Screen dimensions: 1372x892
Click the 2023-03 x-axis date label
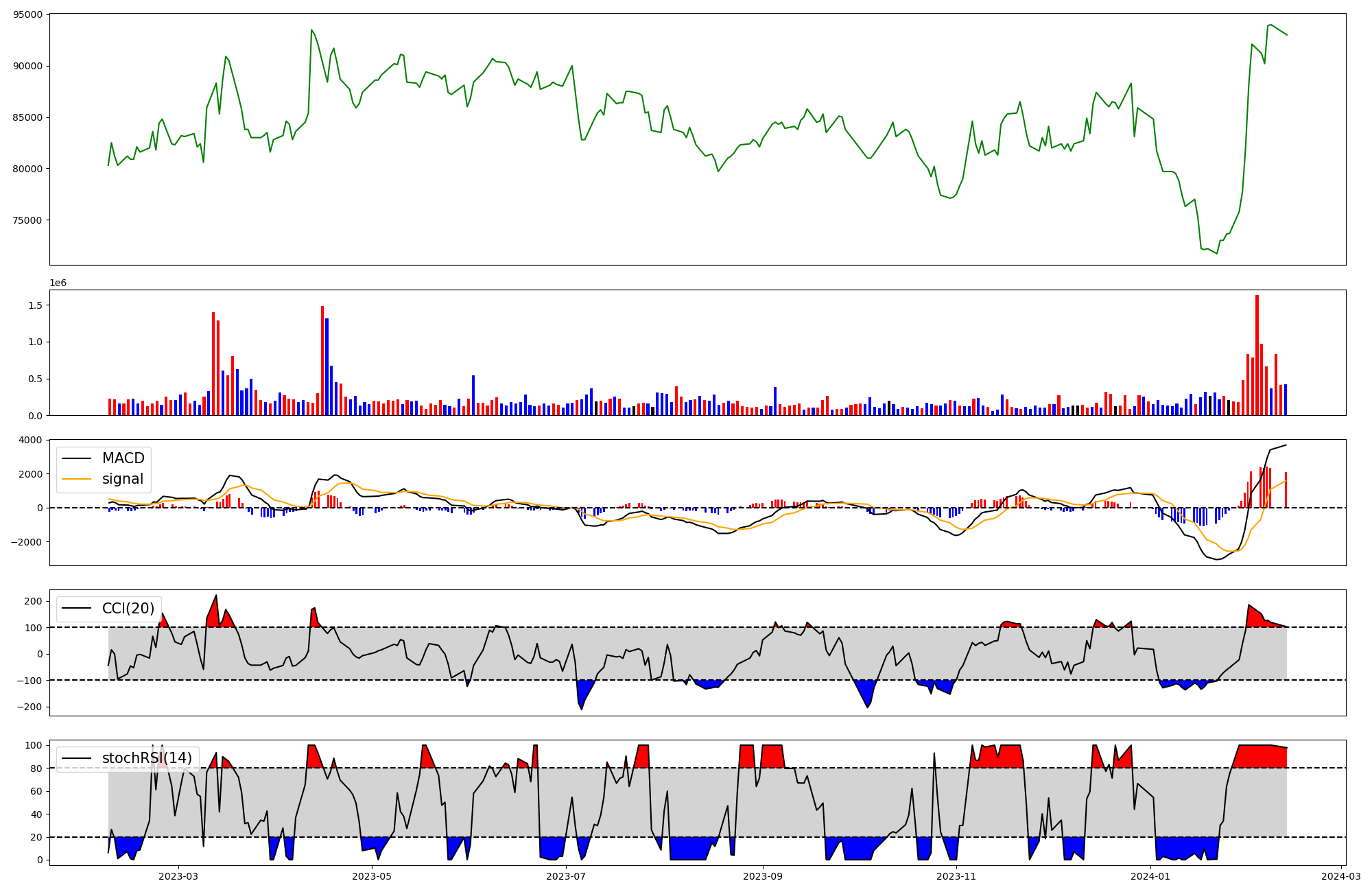tap(178, 876)
